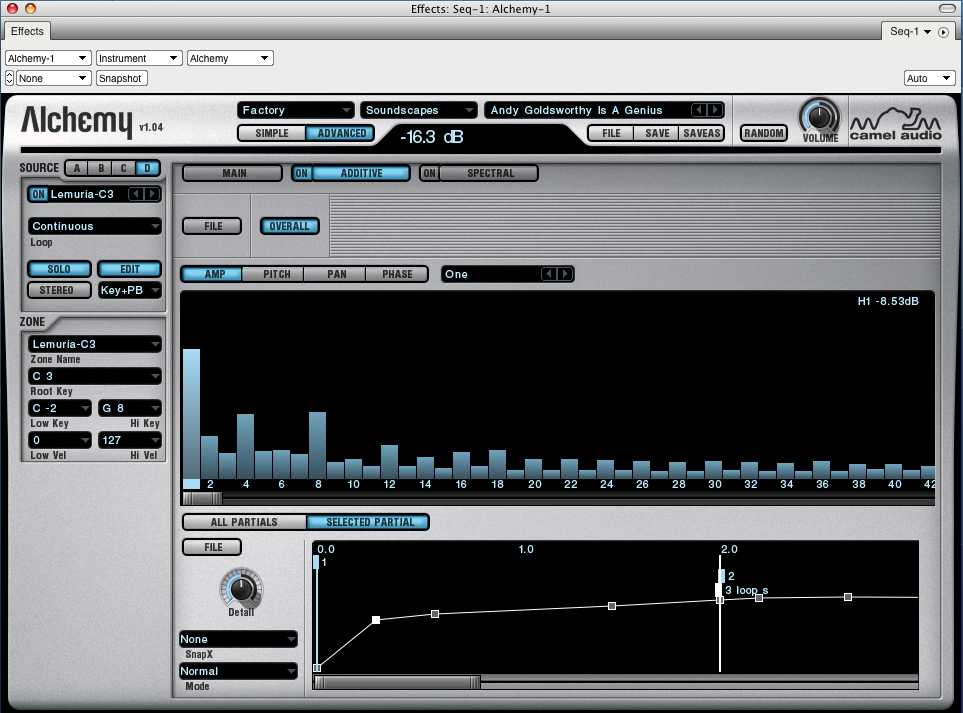The width and height of the screenshot is (963, 713).
Task: Open the C -2 low key dropdown
Action: (x=60, y=408)
